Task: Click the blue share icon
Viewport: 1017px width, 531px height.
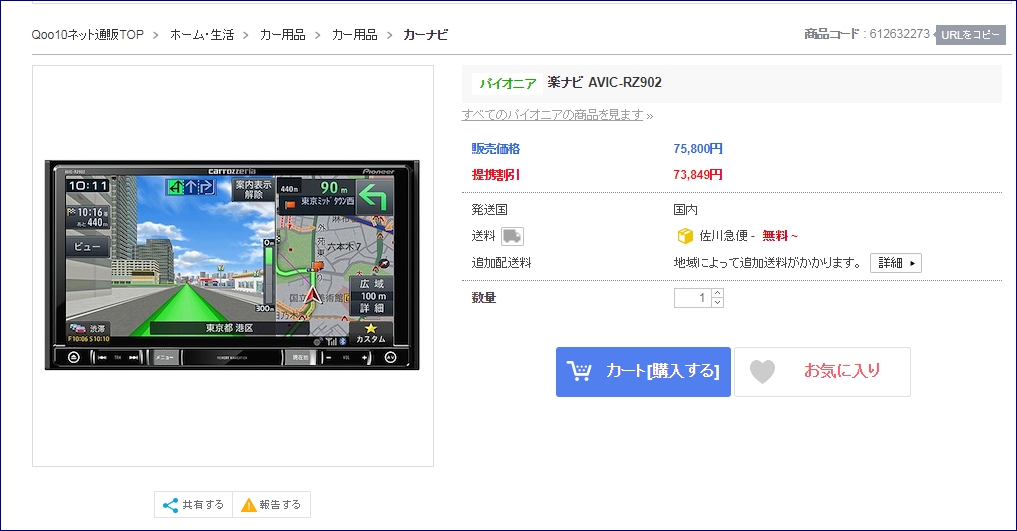Action: point(171,505)
